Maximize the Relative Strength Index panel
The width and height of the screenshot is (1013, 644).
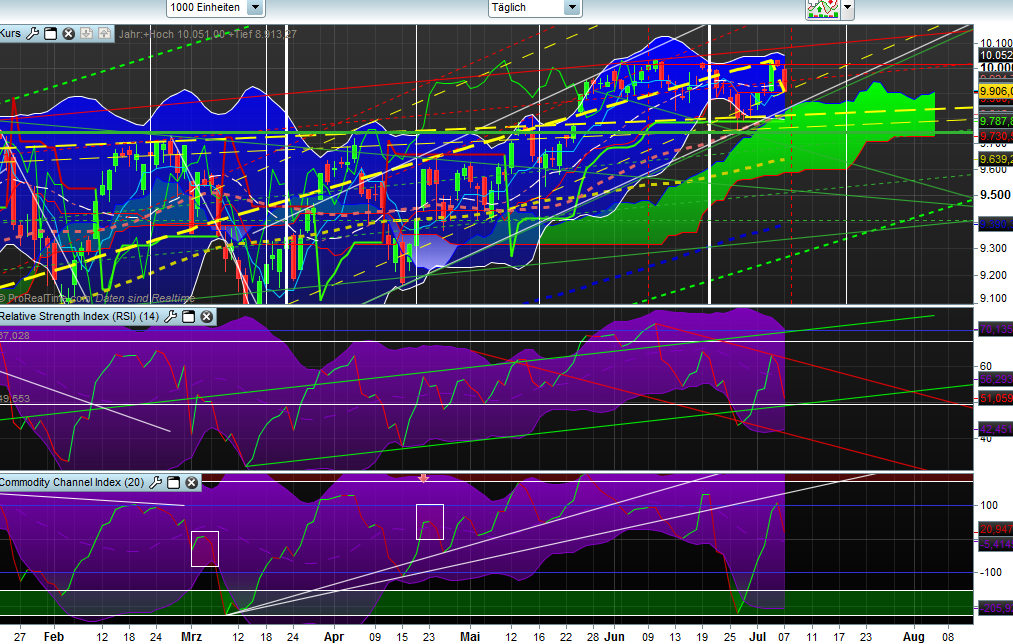coord(189,317)
